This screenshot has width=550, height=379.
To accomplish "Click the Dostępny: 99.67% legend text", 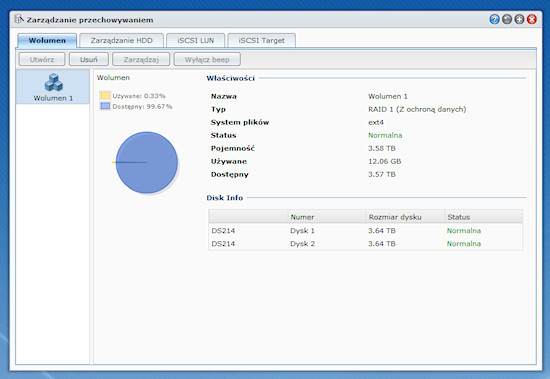I will click(142, 106).
